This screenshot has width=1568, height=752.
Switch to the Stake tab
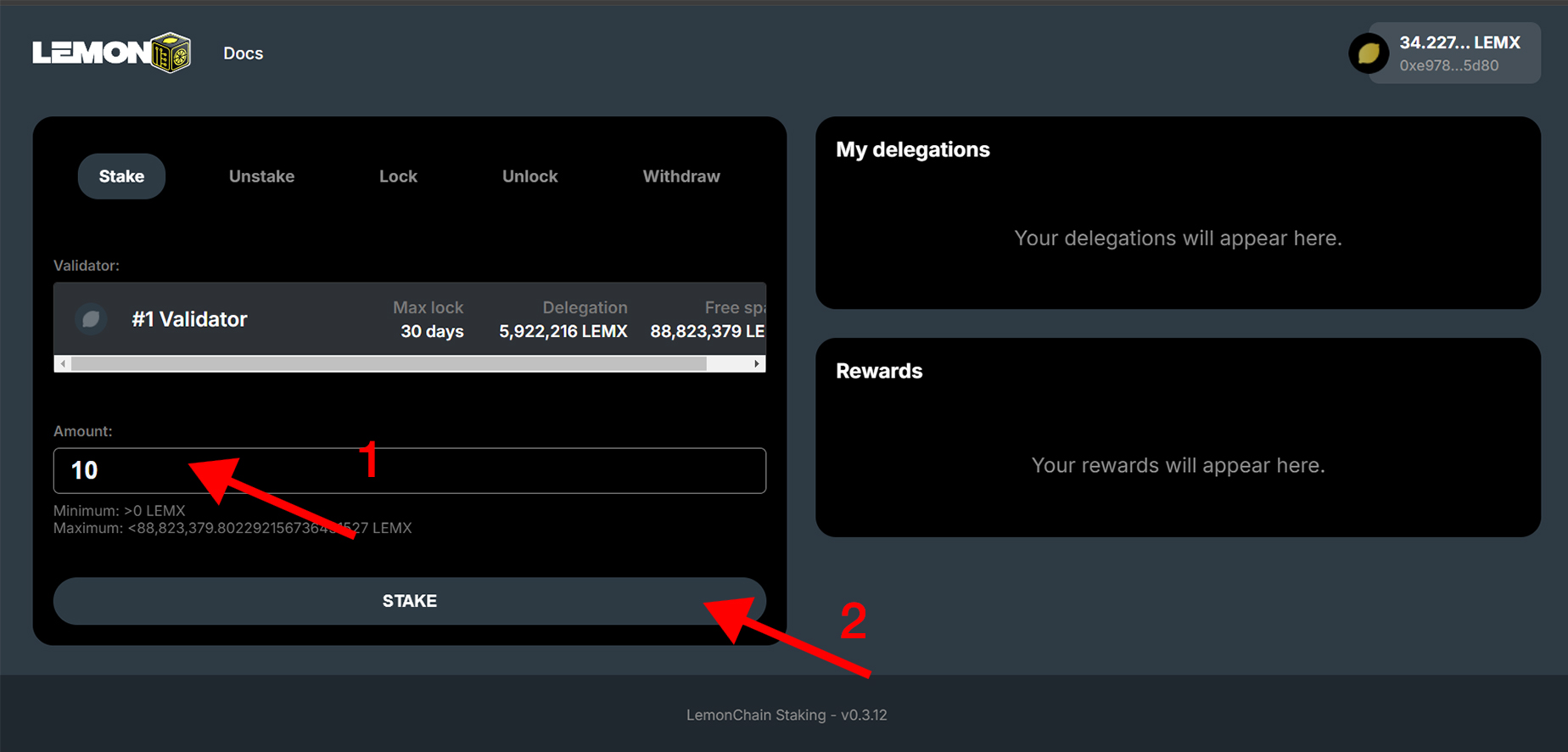[x=121, y=177]
